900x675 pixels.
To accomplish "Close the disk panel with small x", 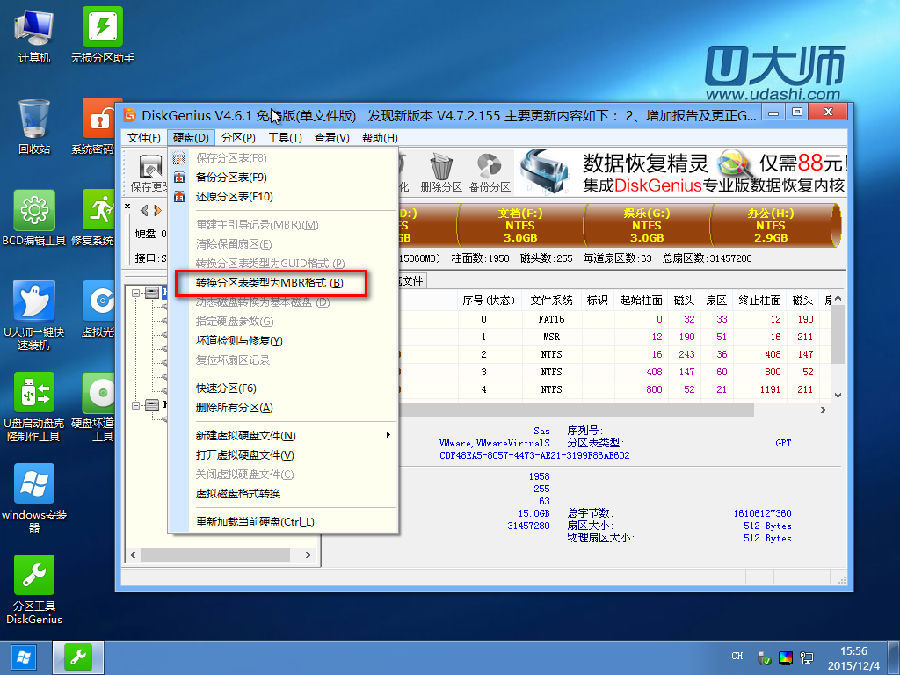I will 128,205.
